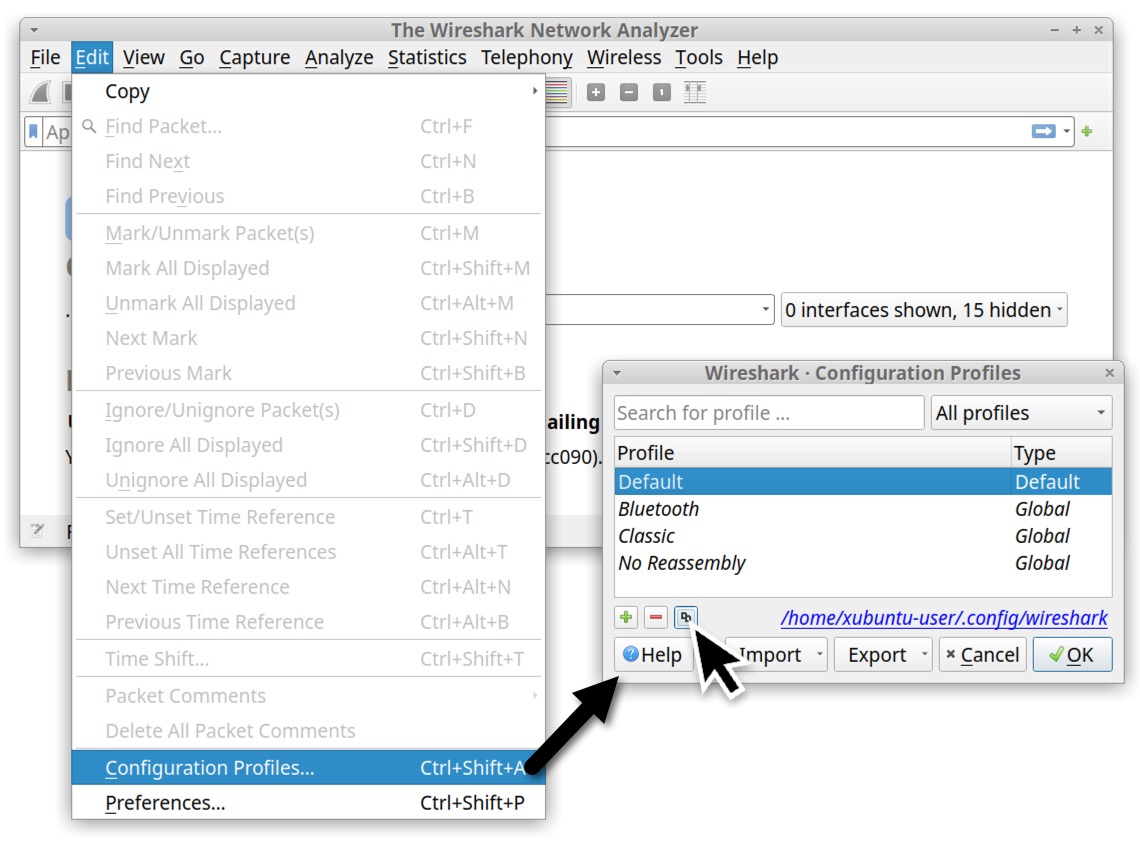Copy the selected profile icon
This screenshot has width=1140, height=841.
(685, 618)
